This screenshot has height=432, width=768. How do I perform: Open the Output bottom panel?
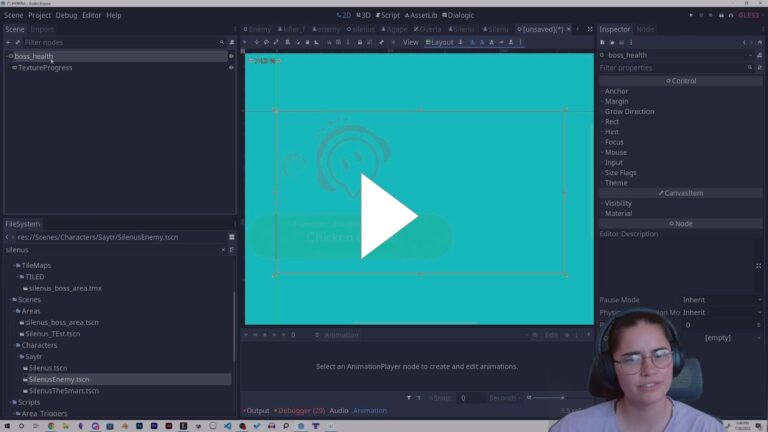click(257, 410)
